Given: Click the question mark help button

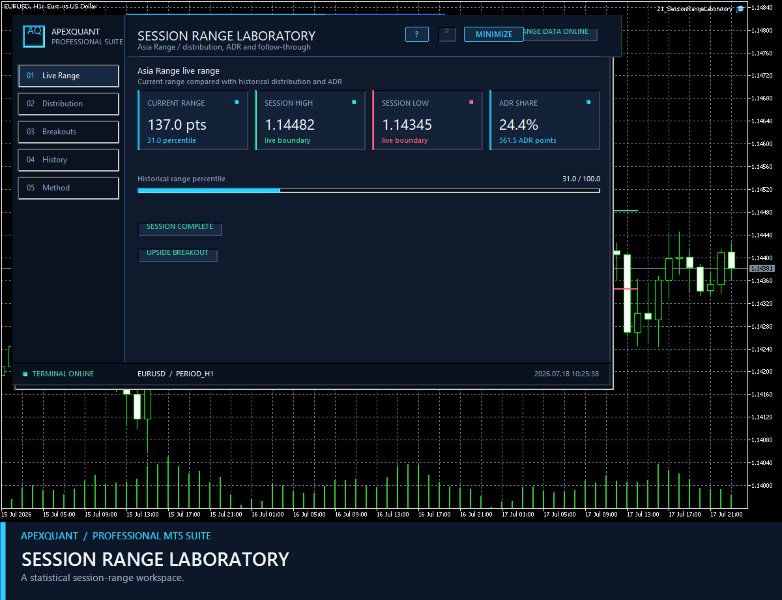Looking at the screenshot, I should tap(416, 34).
